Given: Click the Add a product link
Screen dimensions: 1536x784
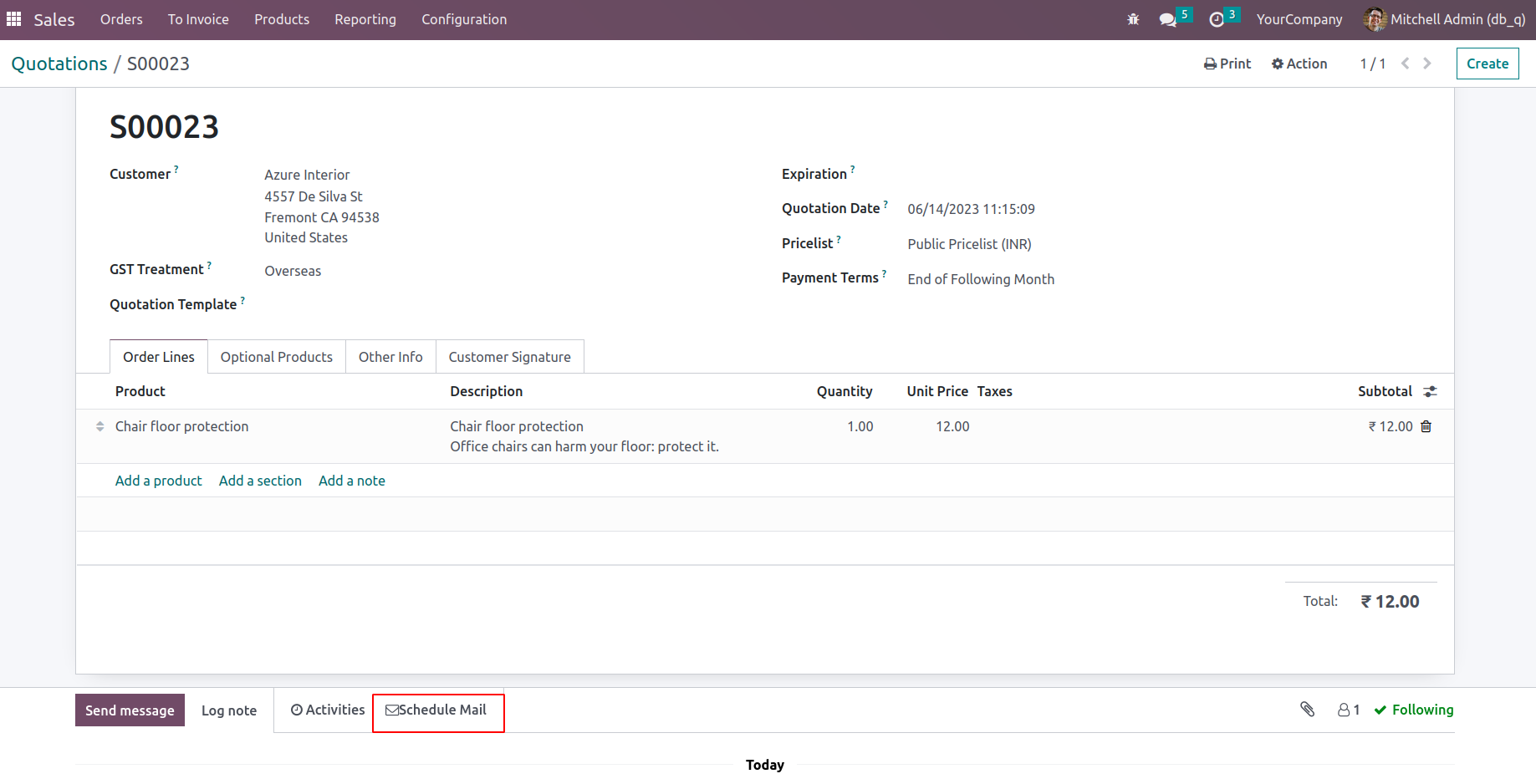Looking at the screenshot, I should pos(158,481).
